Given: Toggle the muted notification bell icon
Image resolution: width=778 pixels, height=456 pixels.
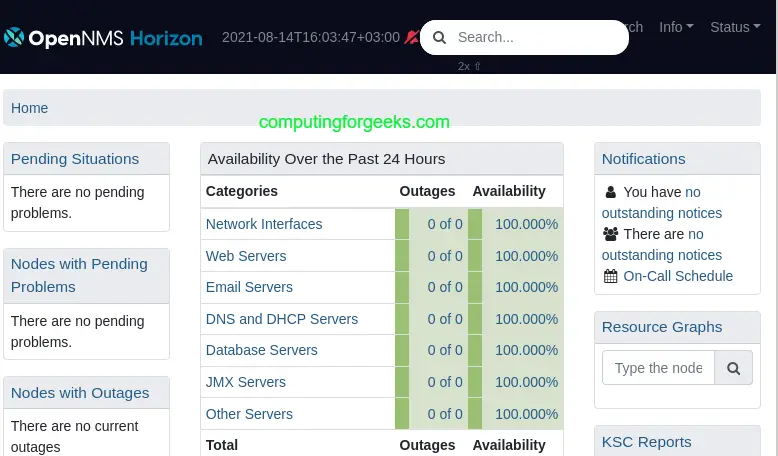Looking at the screenshot, I should click(x=412, y=37).
